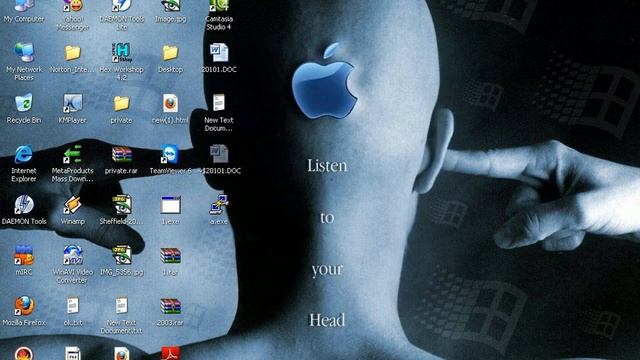Open the DAEMON Tools lightning-disc shortcut

(x=24, y=204)
